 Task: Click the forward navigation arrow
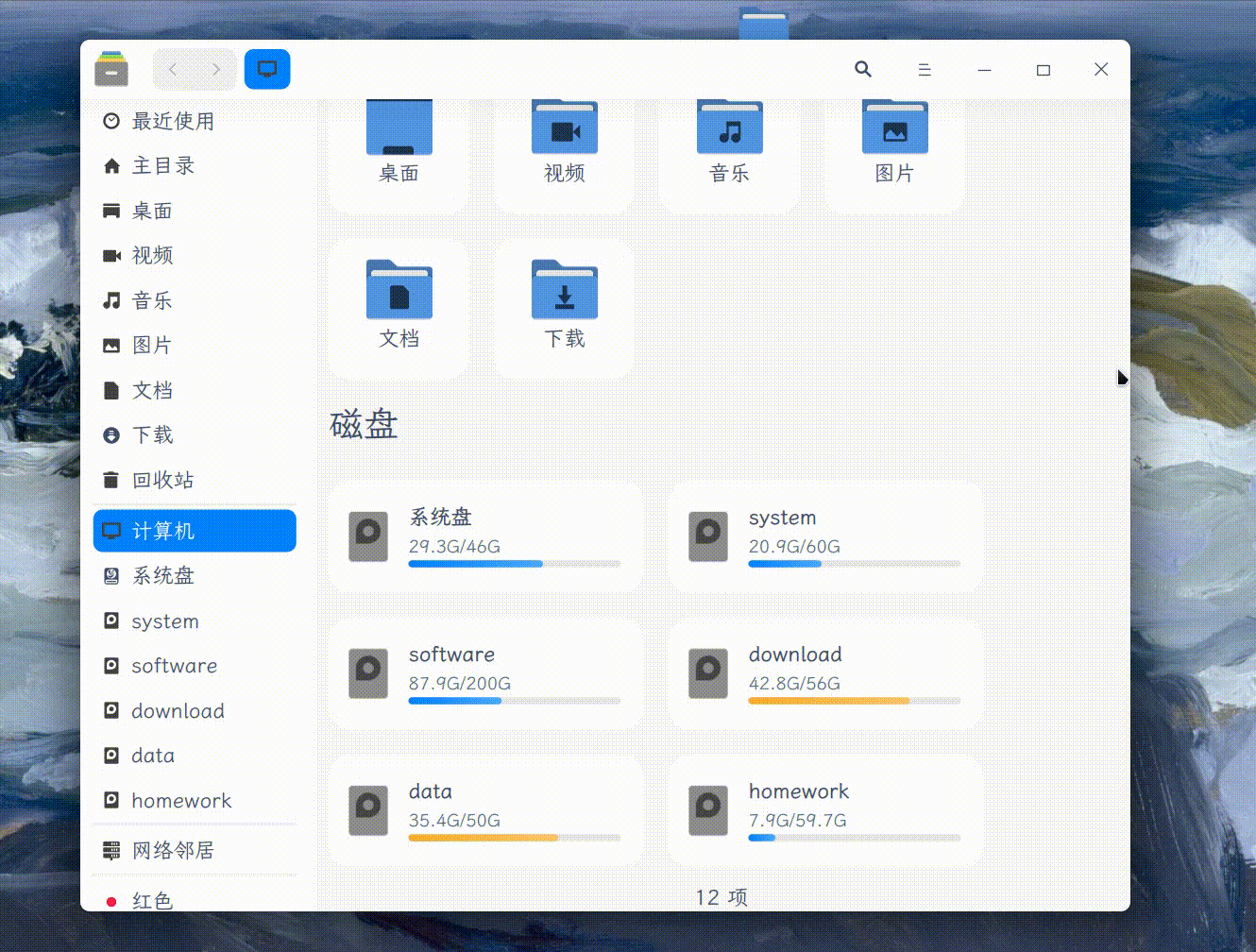pyautogui.click(x=217, y=69)
